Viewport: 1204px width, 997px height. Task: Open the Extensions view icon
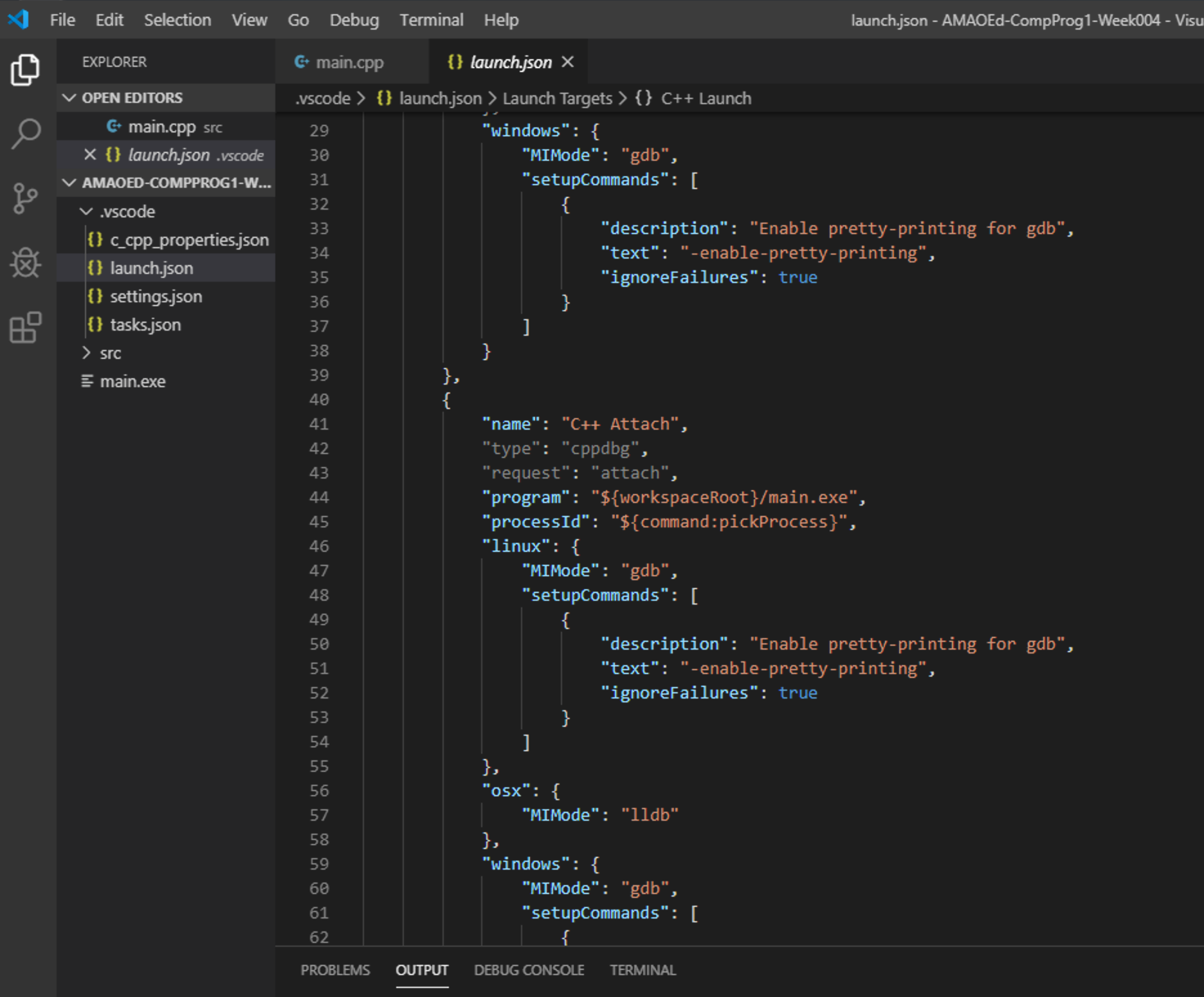26,327
